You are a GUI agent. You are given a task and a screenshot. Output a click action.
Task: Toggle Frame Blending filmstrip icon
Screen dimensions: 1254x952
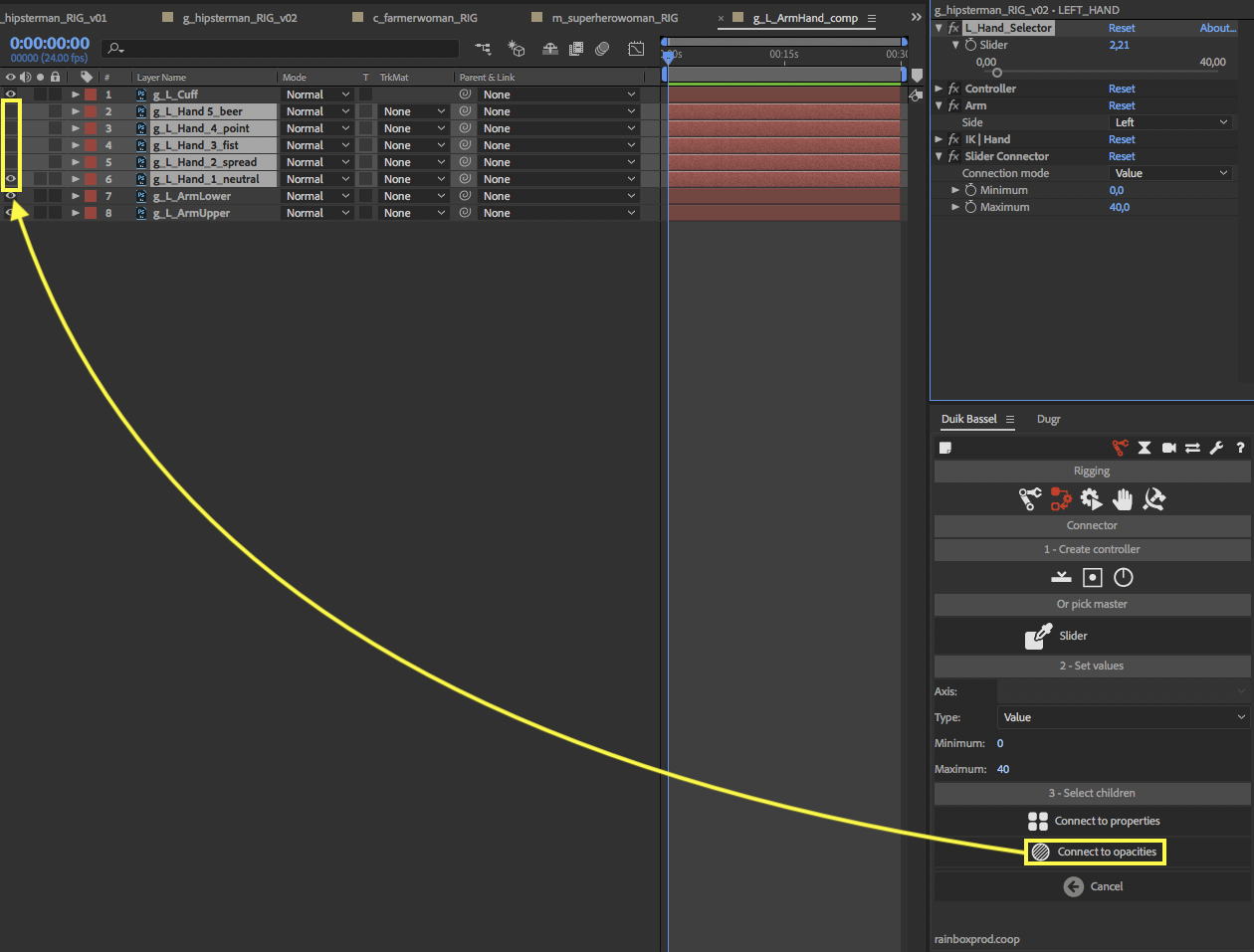pyautogui.click(x=575, y=48)
